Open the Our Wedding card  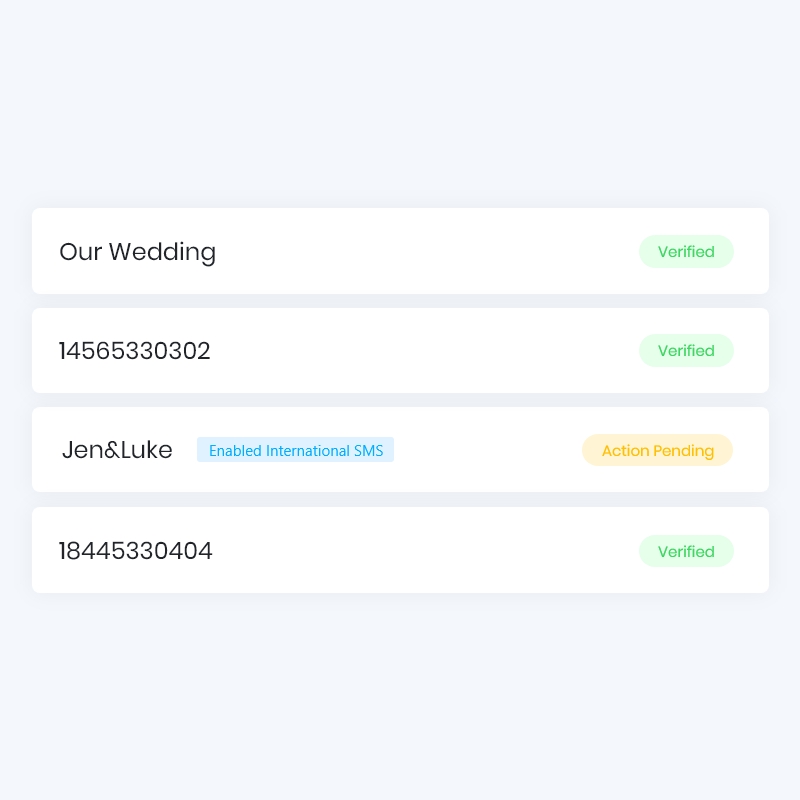(400, 252)
